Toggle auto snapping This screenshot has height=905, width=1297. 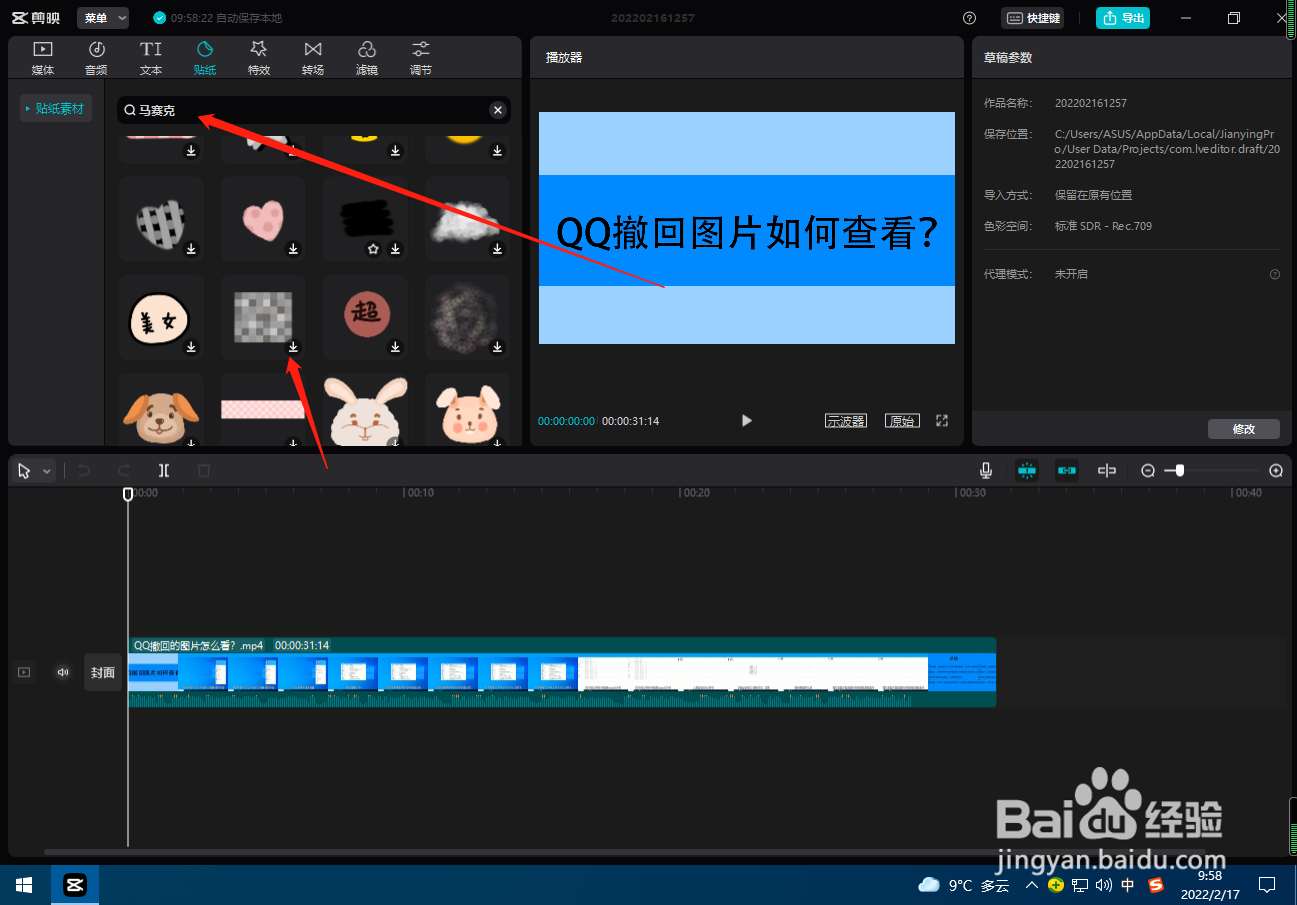click(1067, 471)
